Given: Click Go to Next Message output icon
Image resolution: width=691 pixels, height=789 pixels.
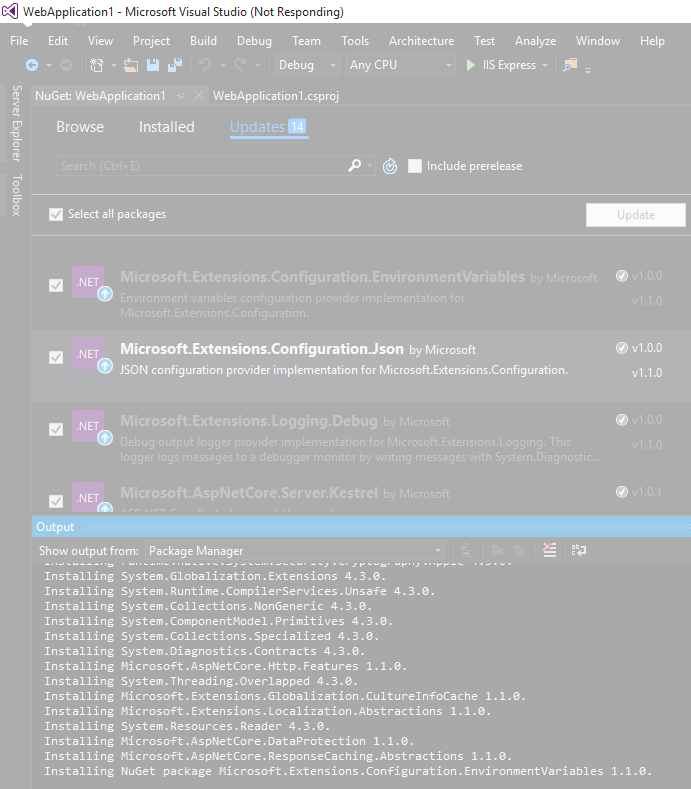Looking at the screenshot, I should click(x=519, y=550).
